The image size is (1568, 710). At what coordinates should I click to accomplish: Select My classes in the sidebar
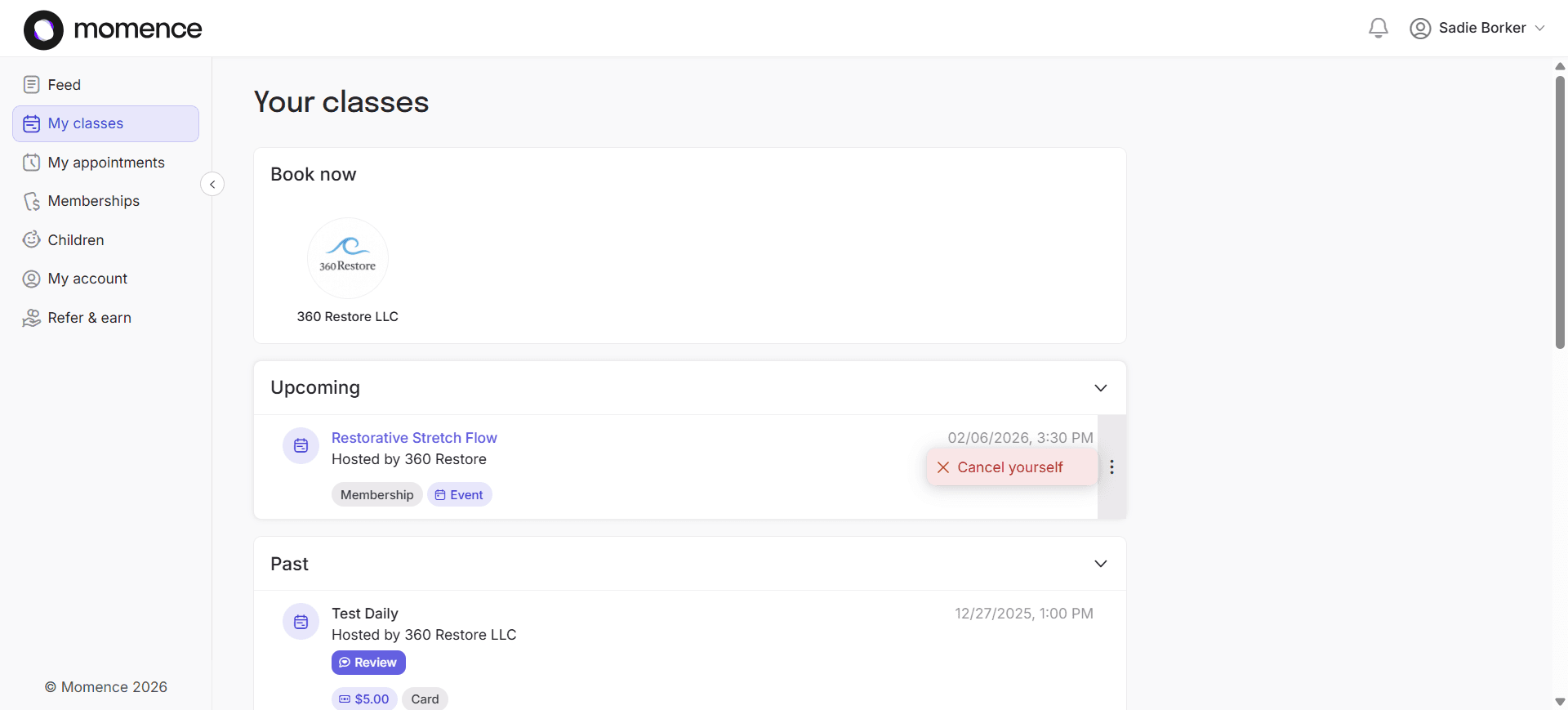[x=106, y=123]
